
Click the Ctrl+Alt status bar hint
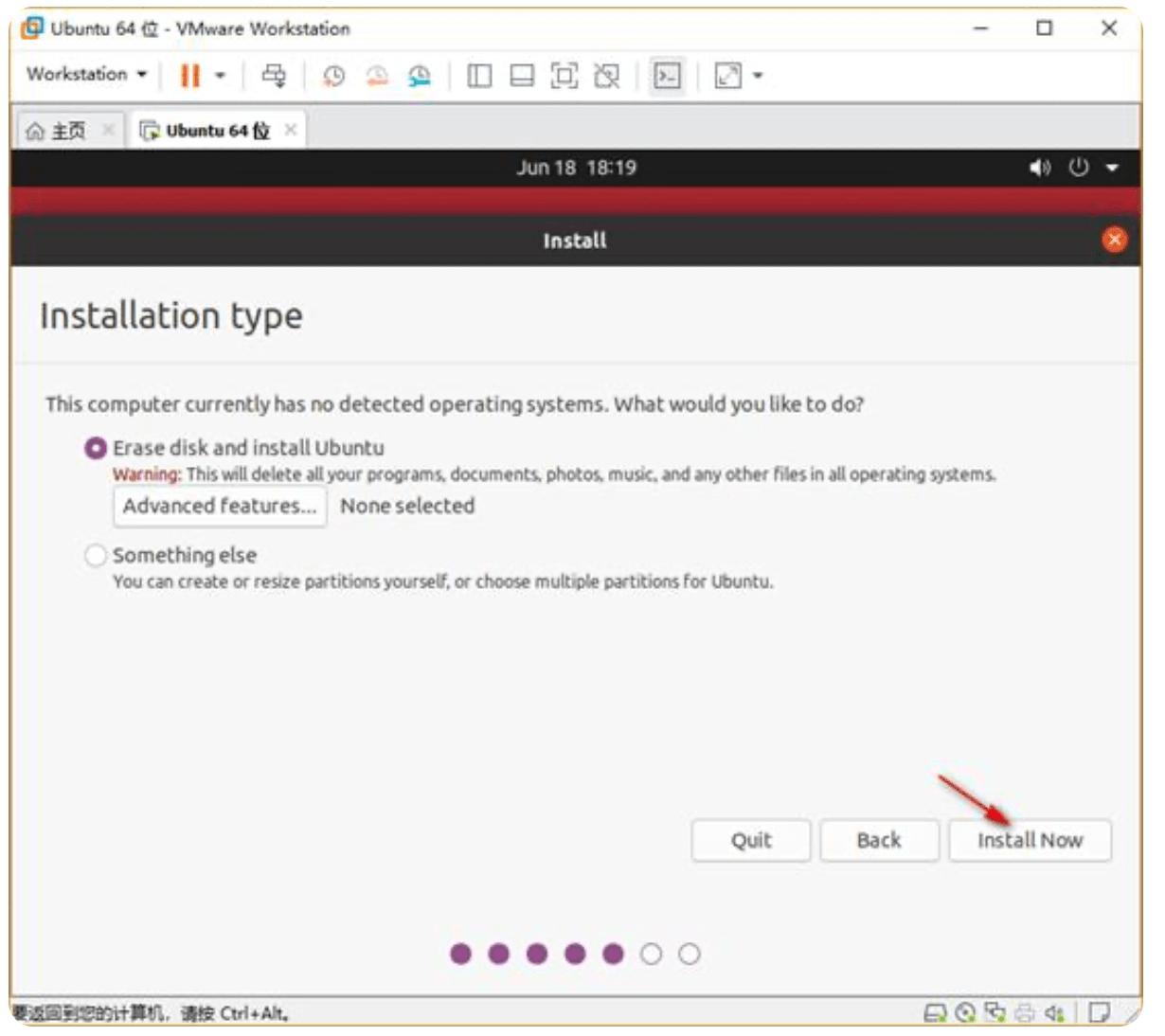pyautogui.click(x=152, y=1013)
